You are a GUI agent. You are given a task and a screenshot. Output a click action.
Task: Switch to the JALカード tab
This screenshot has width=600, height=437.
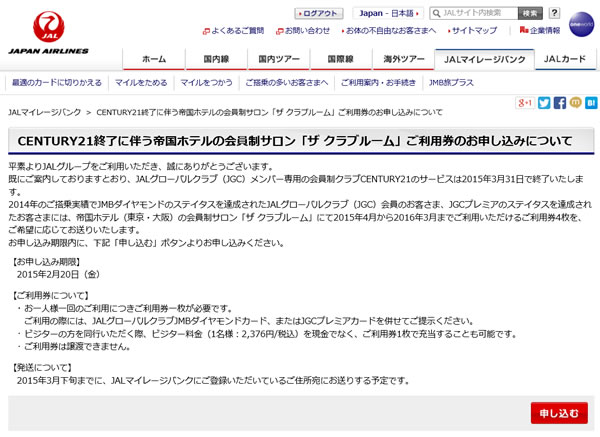coord(563,59)
